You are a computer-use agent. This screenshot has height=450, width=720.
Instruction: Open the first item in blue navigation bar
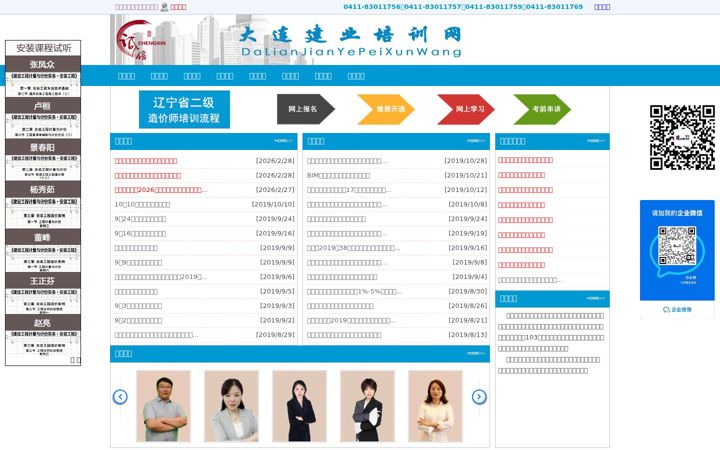point(126,76)
